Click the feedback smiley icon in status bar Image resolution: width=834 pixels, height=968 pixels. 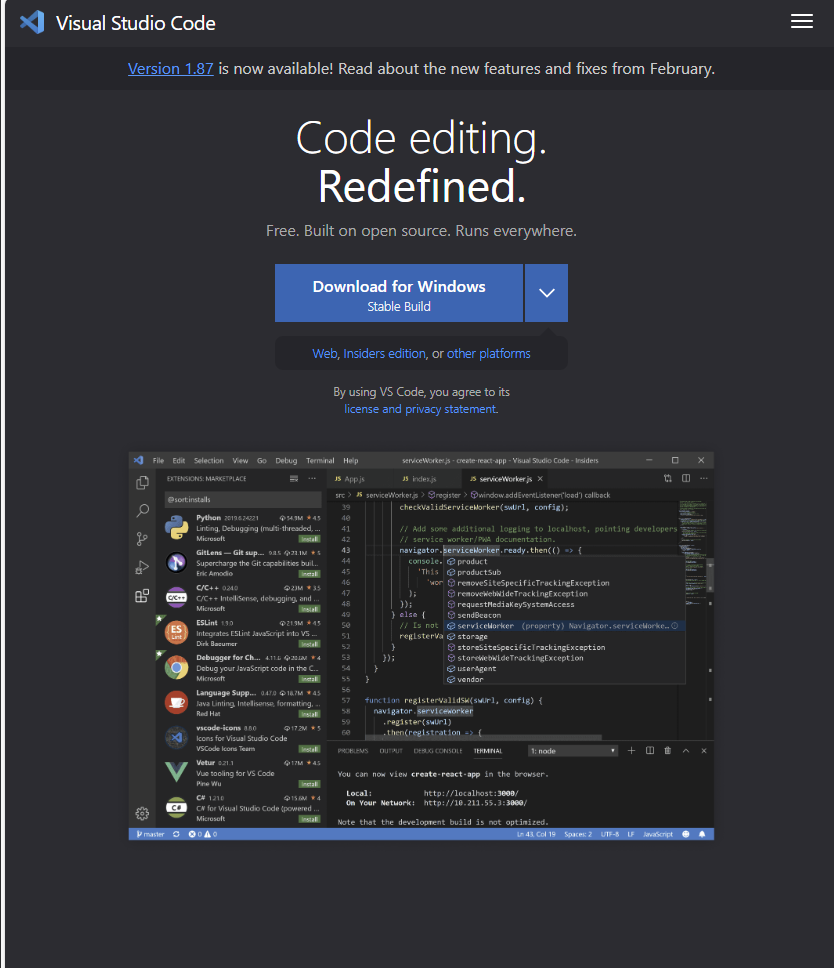[x=685, y=835]
